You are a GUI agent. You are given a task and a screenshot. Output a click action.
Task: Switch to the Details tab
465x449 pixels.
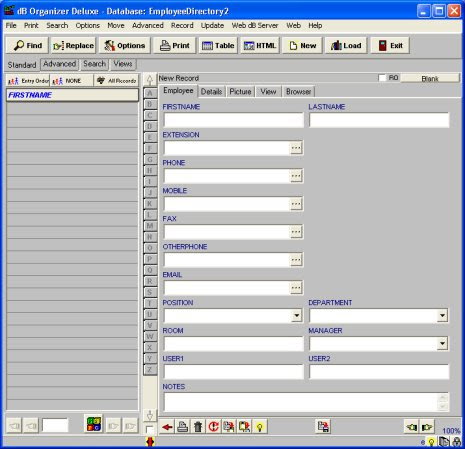point(211,92)
